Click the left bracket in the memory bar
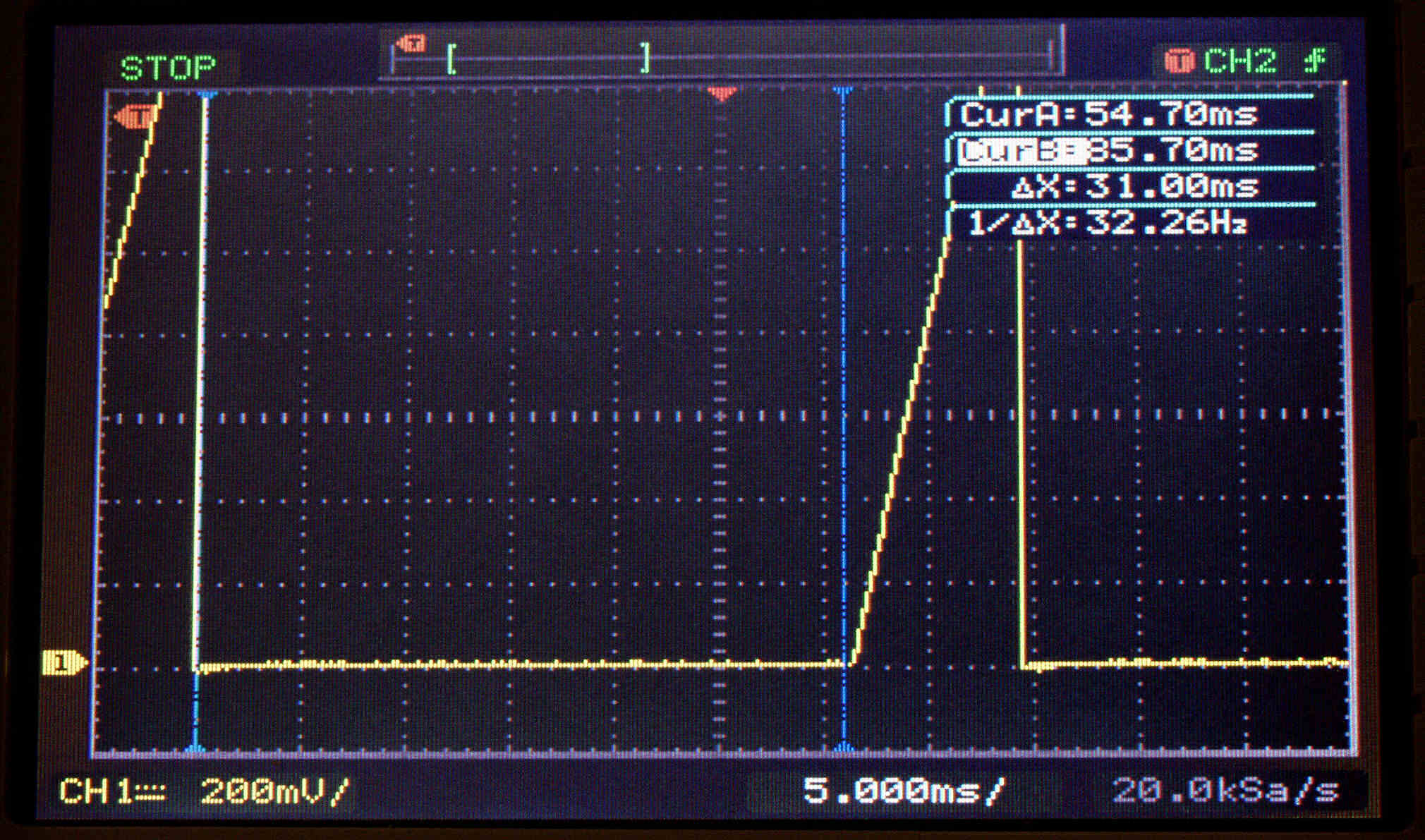Viewport: 1425px width, 840px height. coord(451,59)
